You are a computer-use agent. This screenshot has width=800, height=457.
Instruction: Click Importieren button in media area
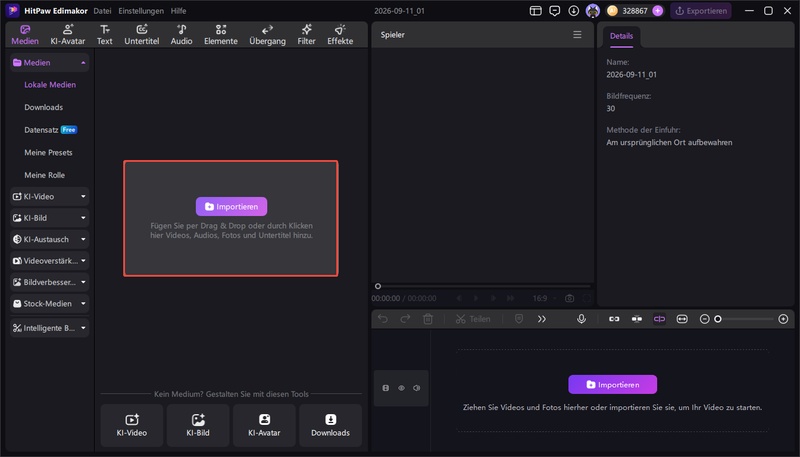231,207
